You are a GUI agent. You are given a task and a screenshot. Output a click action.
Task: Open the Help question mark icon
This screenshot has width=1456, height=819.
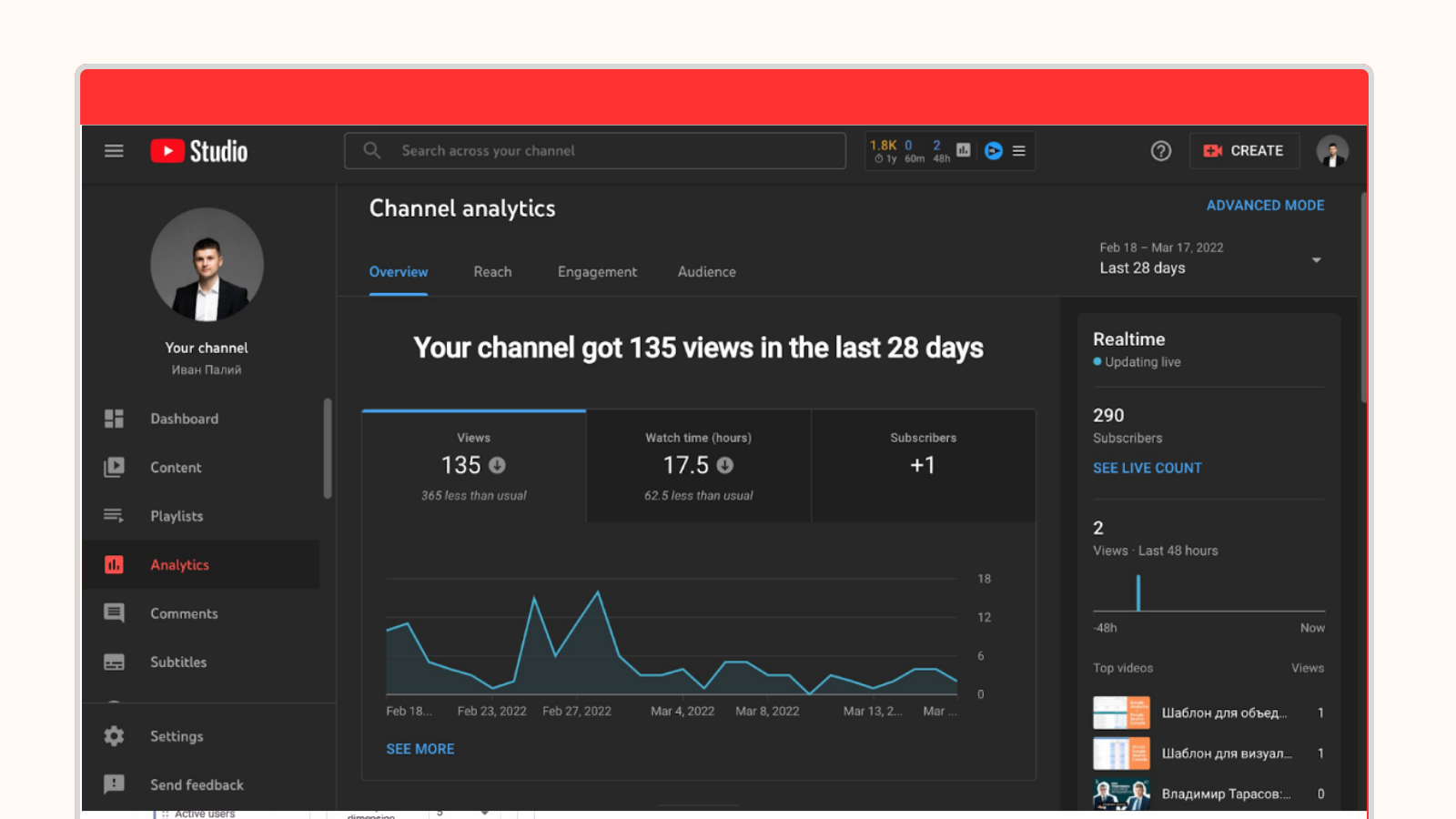click(1160, 150)
